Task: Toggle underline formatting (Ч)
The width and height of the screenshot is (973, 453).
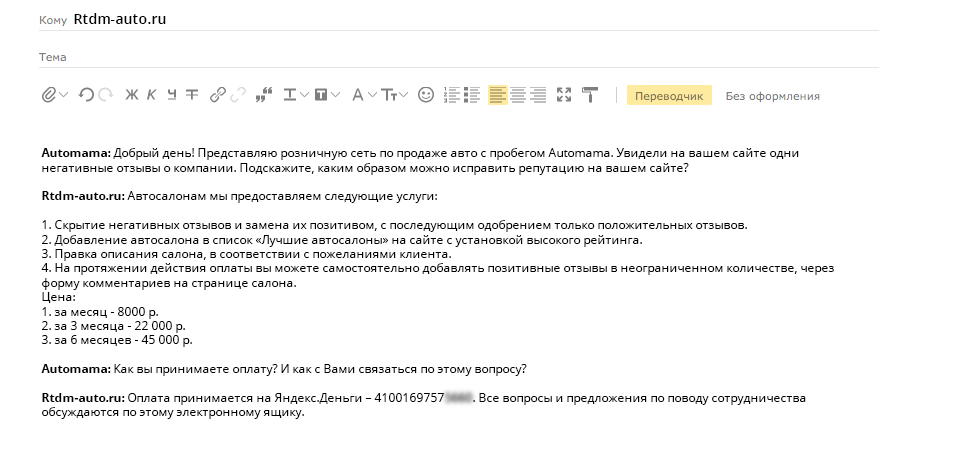Action: [172, 95]
